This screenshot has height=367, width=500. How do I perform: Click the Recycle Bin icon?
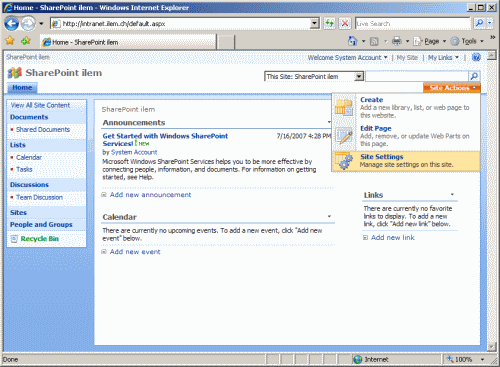pyautogui.click(x=14, y=239)
